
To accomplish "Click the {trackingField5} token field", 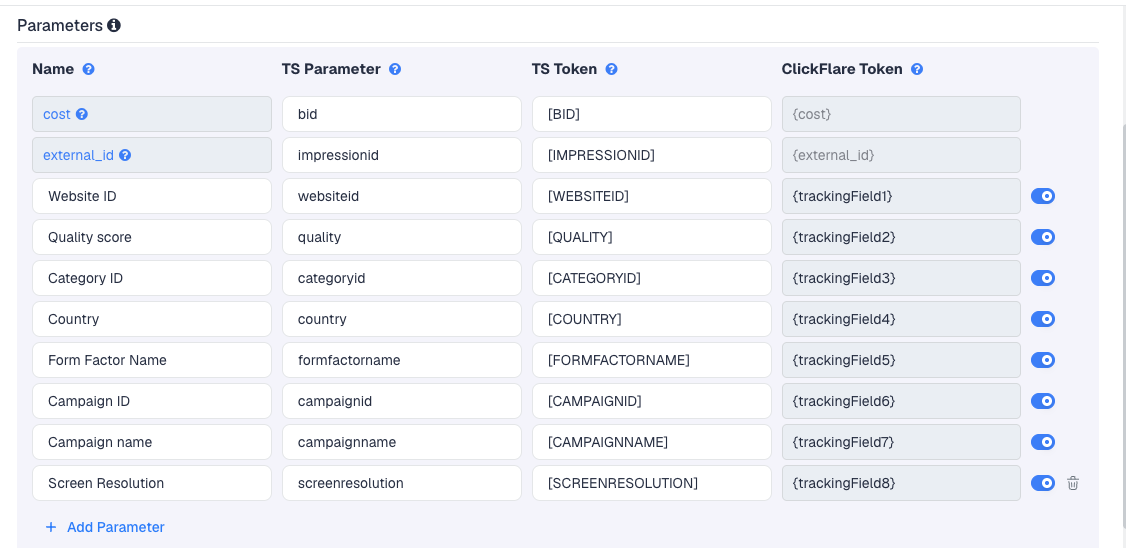I will [901, 360].
